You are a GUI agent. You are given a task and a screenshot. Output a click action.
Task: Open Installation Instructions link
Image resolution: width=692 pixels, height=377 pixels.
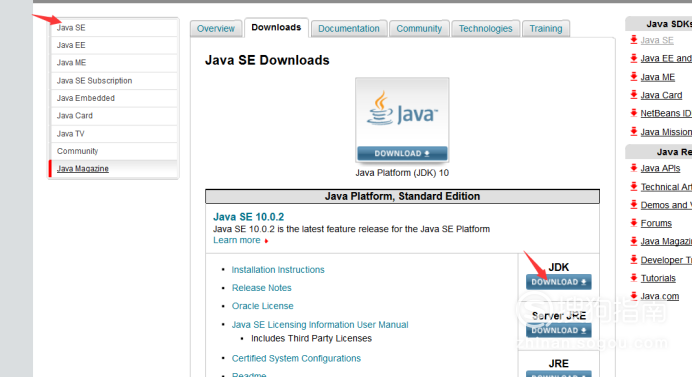(x=278, y=270)
